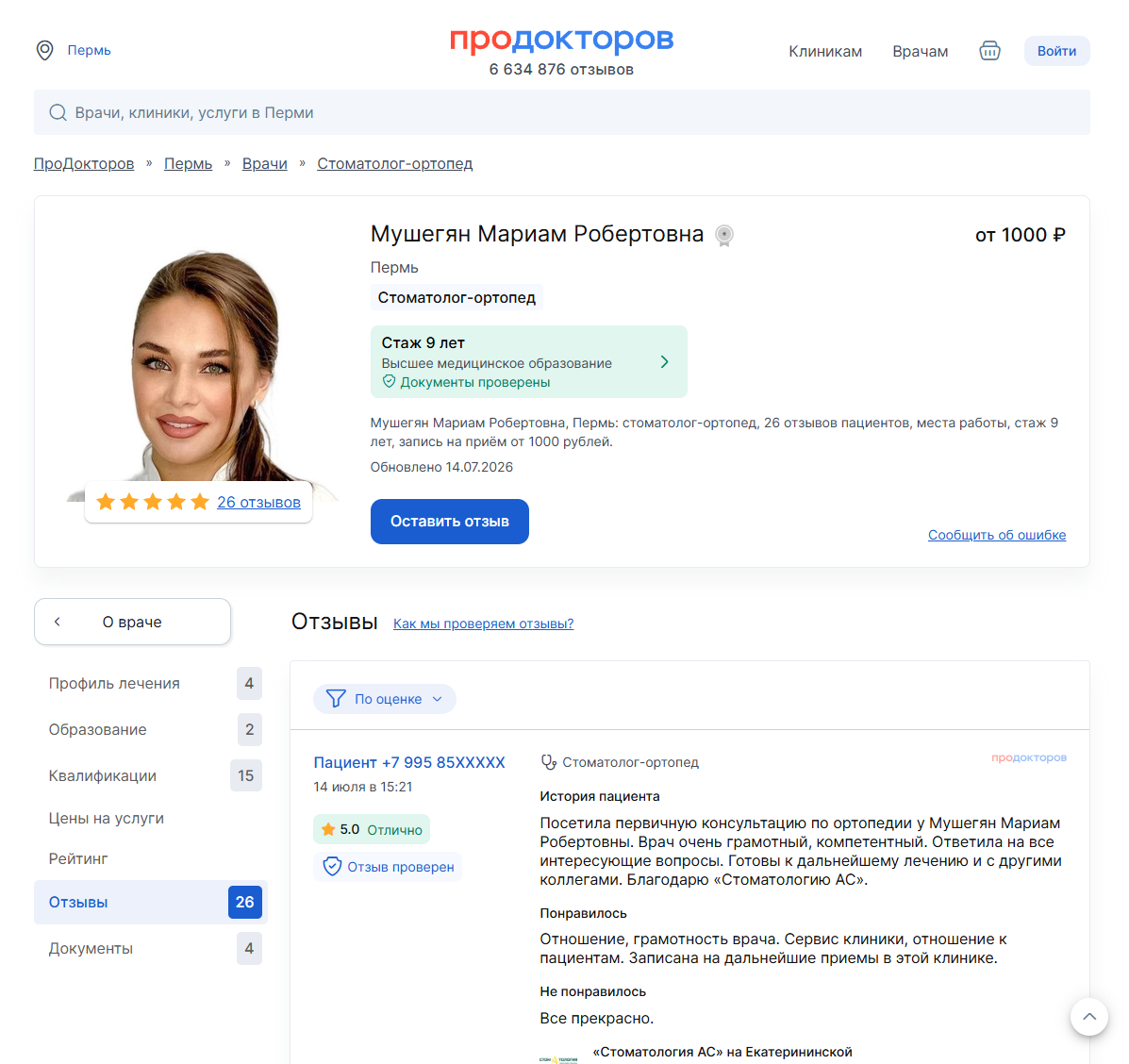Select city Пермь in header
Image resolution: width=1129 pixels, height=1064 pixels.
point(90,50)
